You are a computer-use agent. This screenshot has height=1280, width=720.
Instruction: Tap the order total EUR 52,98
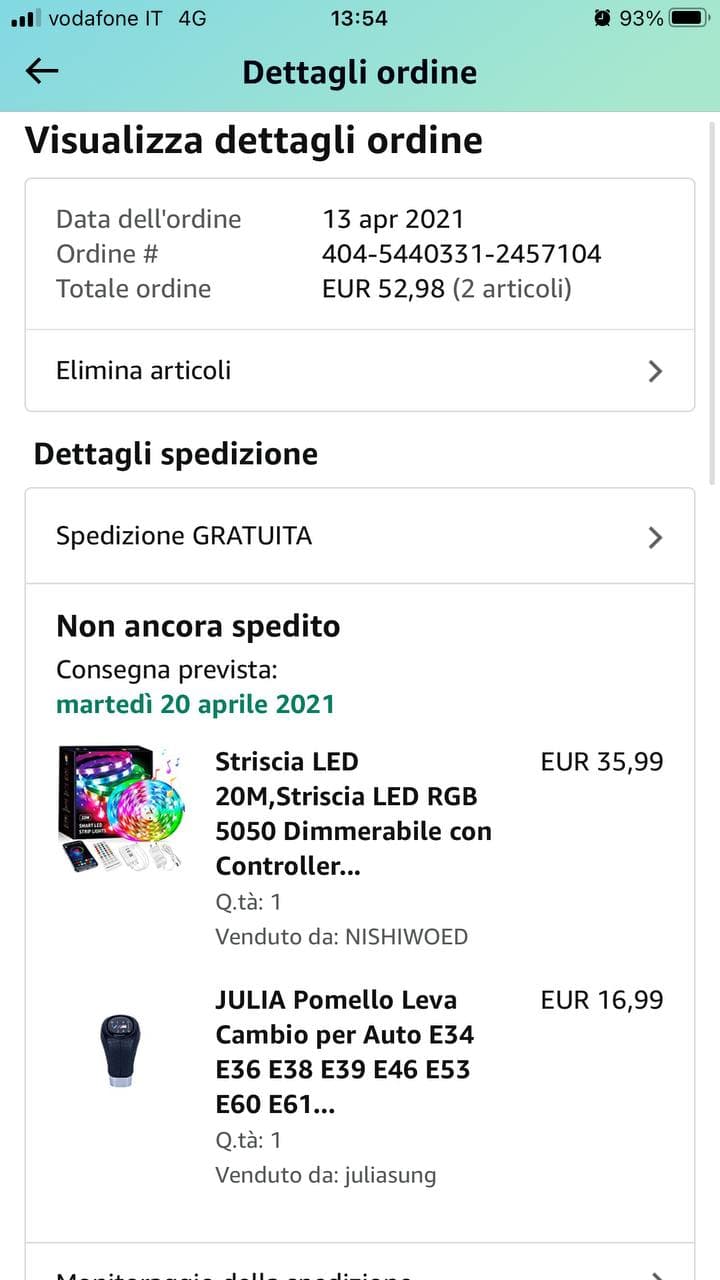pos(384,289)
